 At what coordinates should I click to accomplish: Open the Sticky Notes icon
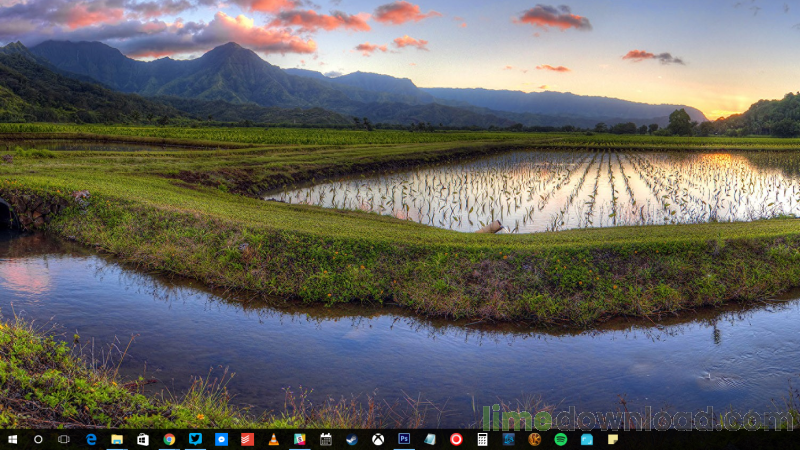point(613,439)
